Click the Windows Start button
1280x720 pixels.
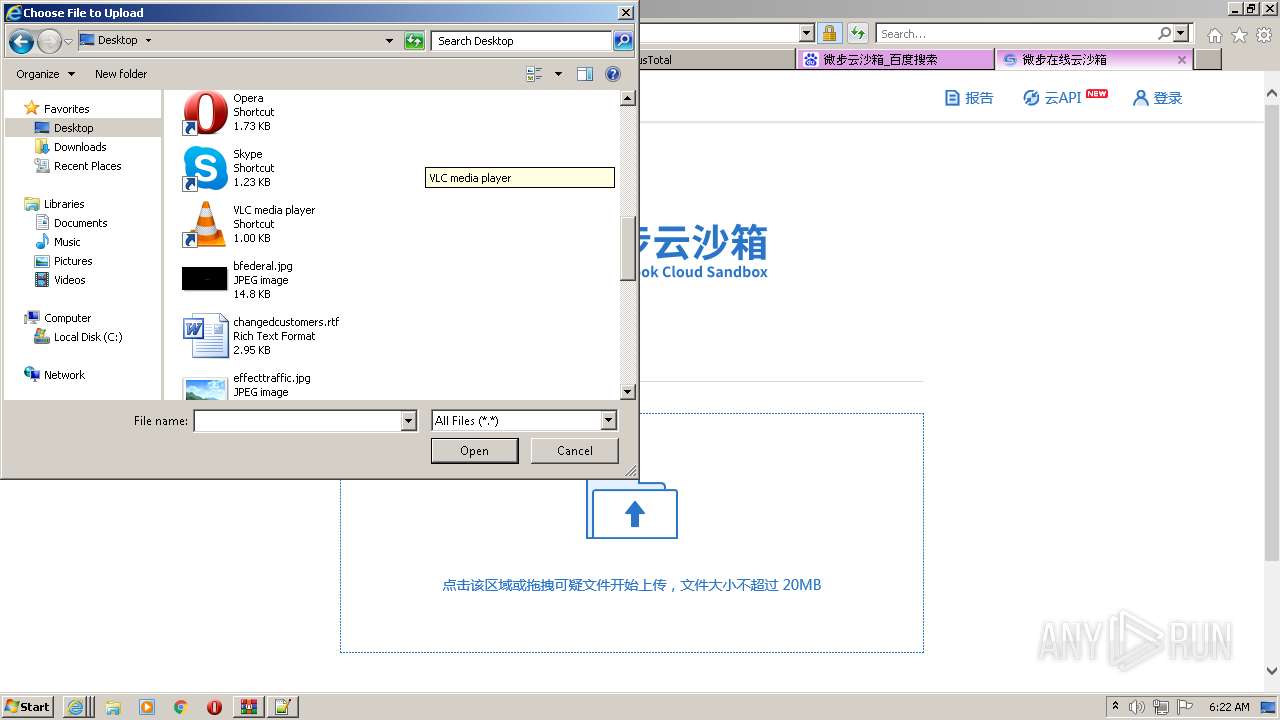28,707
